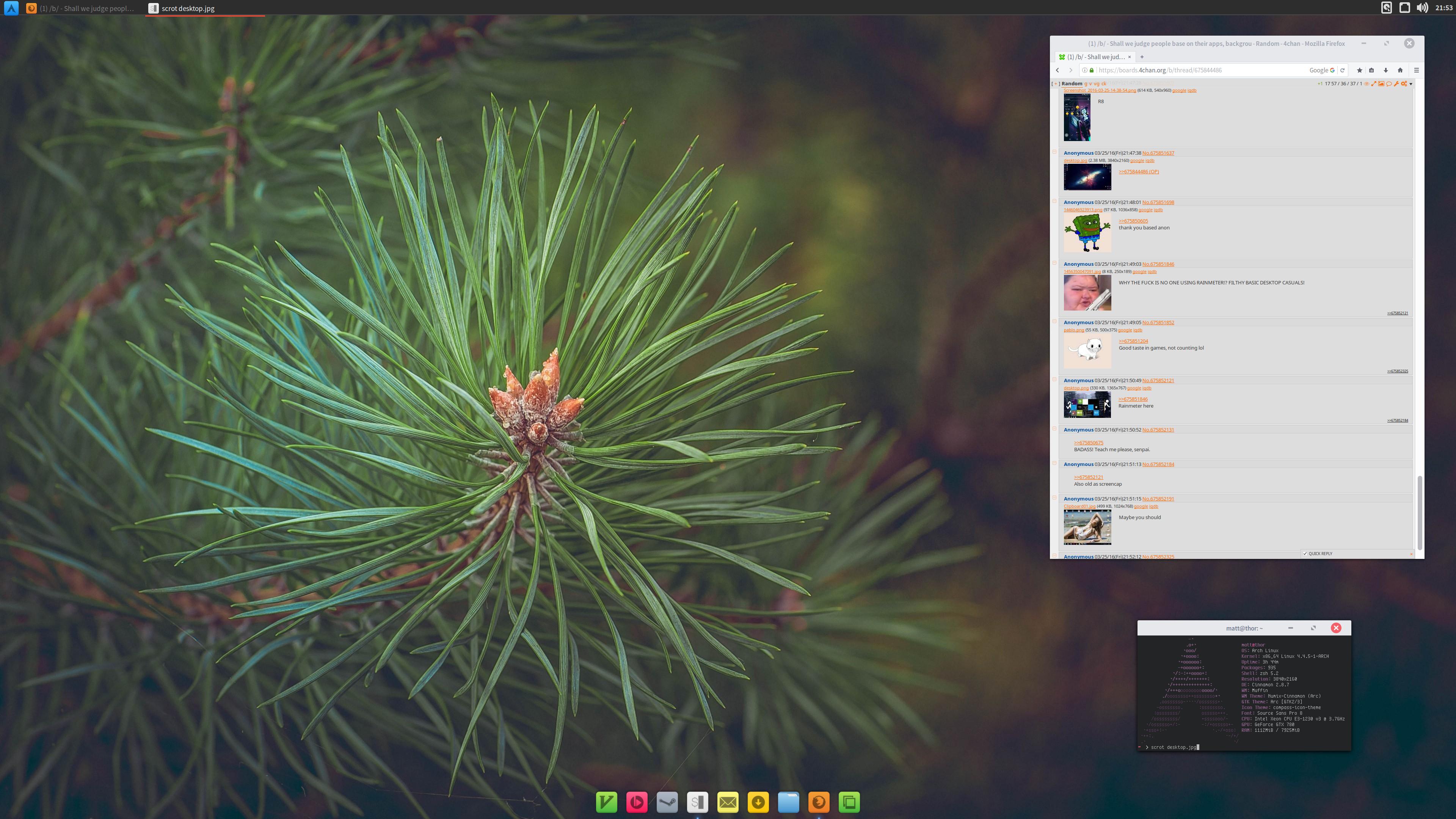
Task: Switch to the /b/ Firefox window in the panel
Action: pyautogui.click(x=81, y=8)
